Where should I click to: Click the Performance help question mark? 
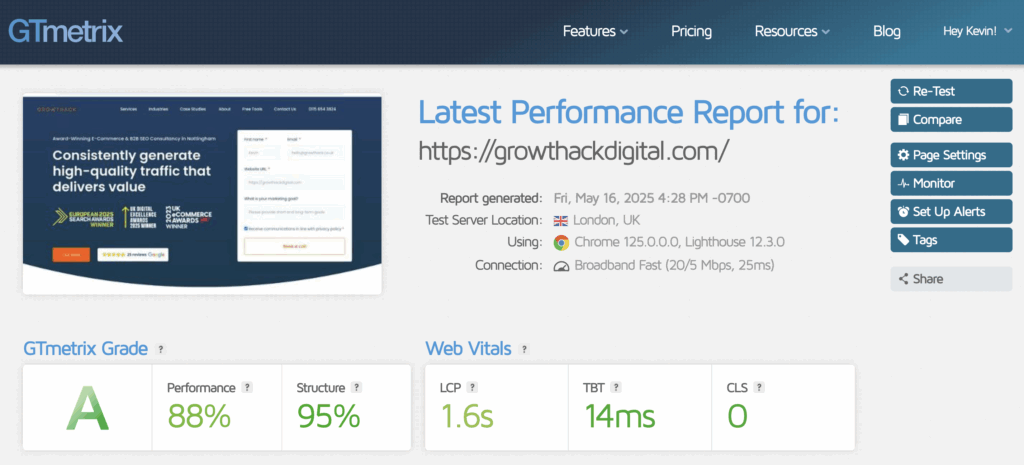(x=247, y=387)
